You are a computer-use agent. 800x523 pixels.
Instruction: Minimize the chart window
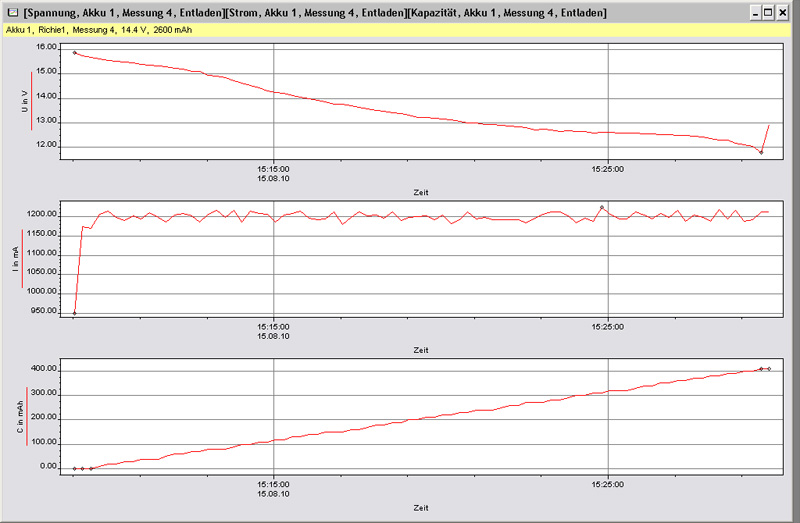(x=754, y=13)
